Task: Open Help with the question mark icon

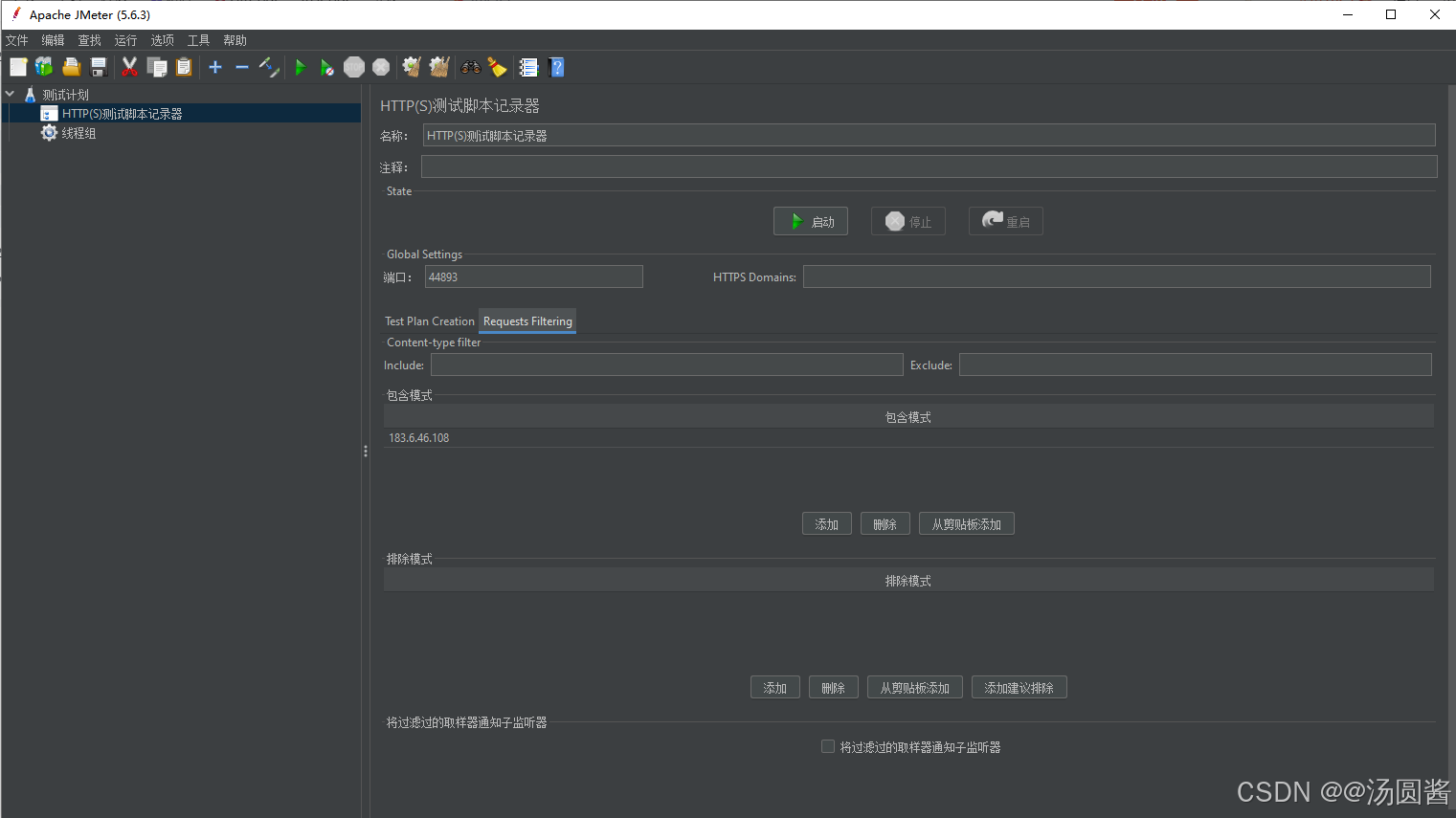Action: click(557, 67)
